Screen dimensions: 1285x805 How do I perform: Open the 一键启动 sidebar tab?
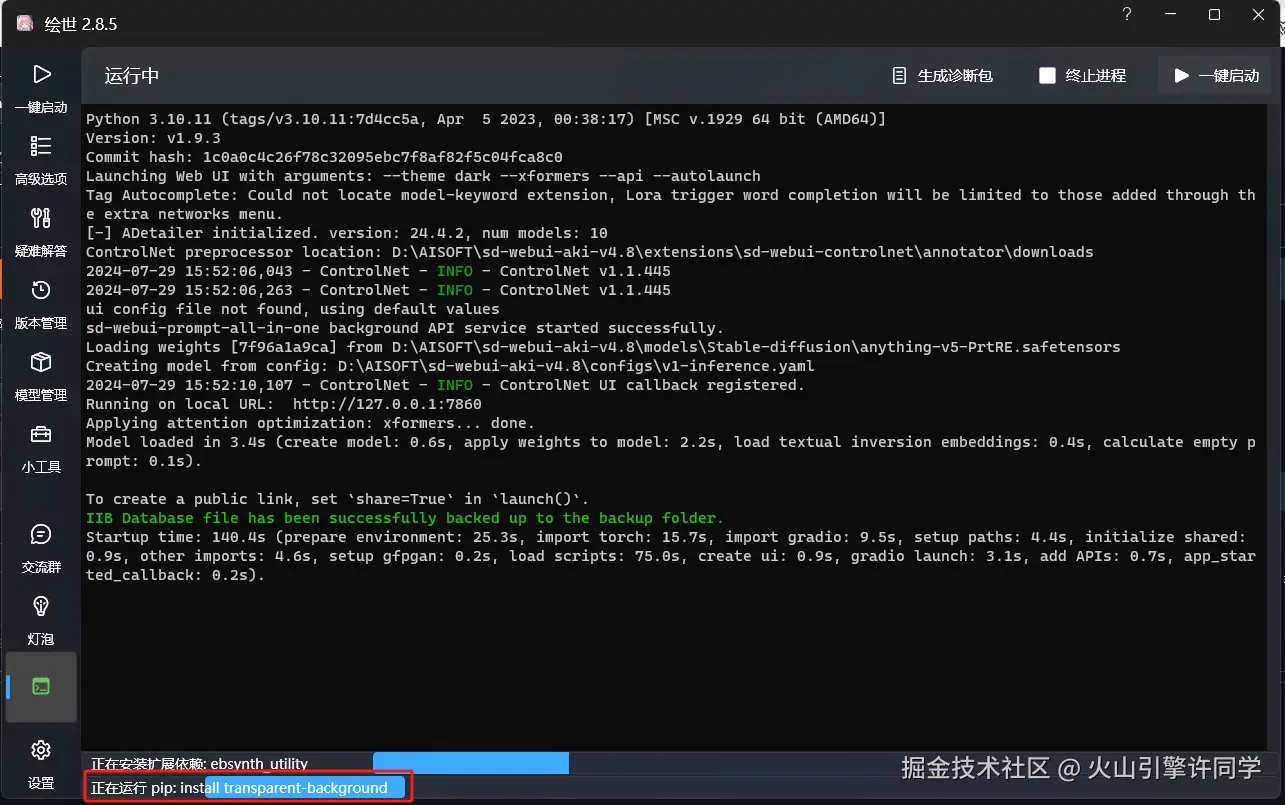pos(41,88)
